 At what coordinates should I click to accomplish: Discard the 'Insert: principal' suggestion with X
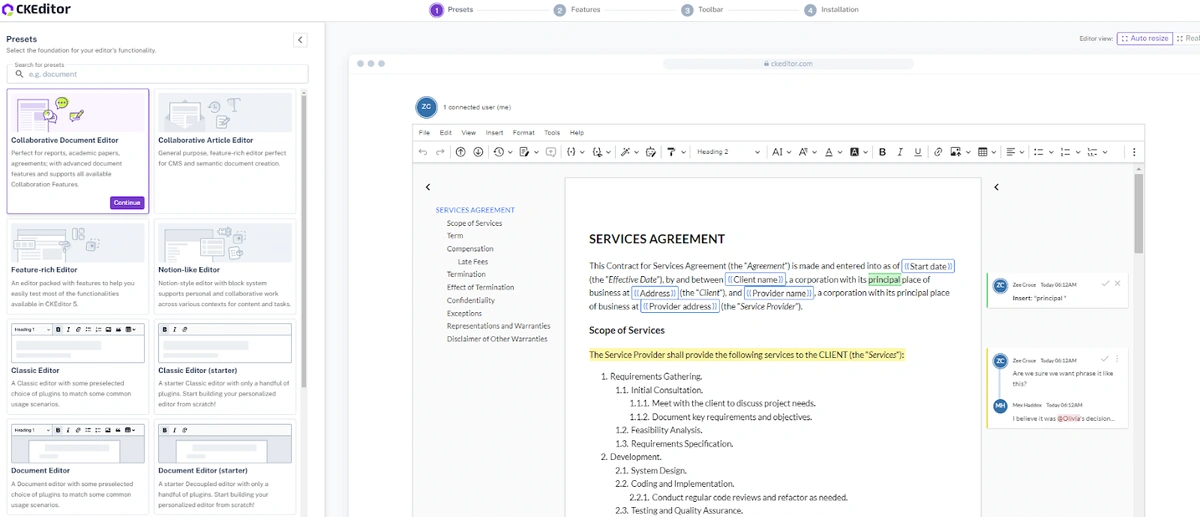[x=1118, y=284]
